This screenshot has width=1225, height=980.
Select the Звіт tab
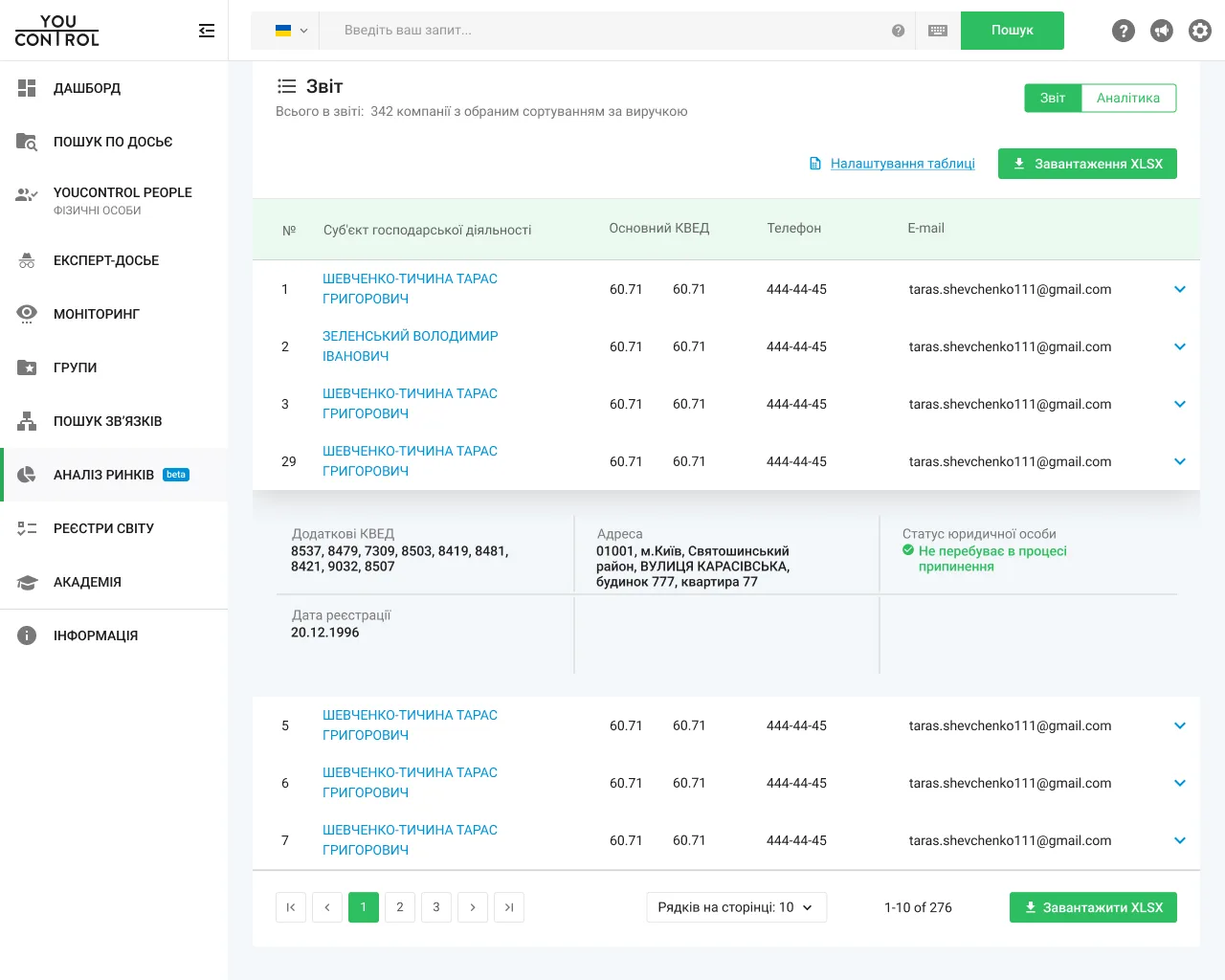pos(1053,98)
